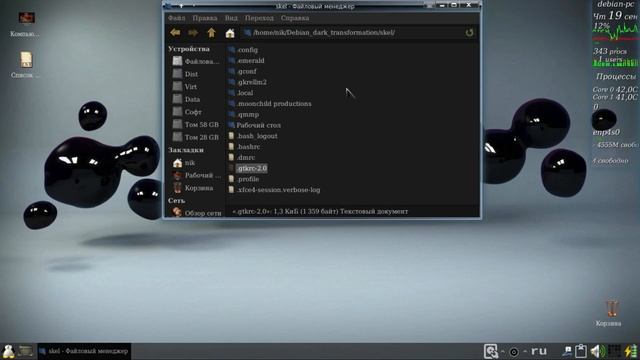640x360 pixels.
Task: Click the CPU usage graph in monitor
Action: pos(616,33)
